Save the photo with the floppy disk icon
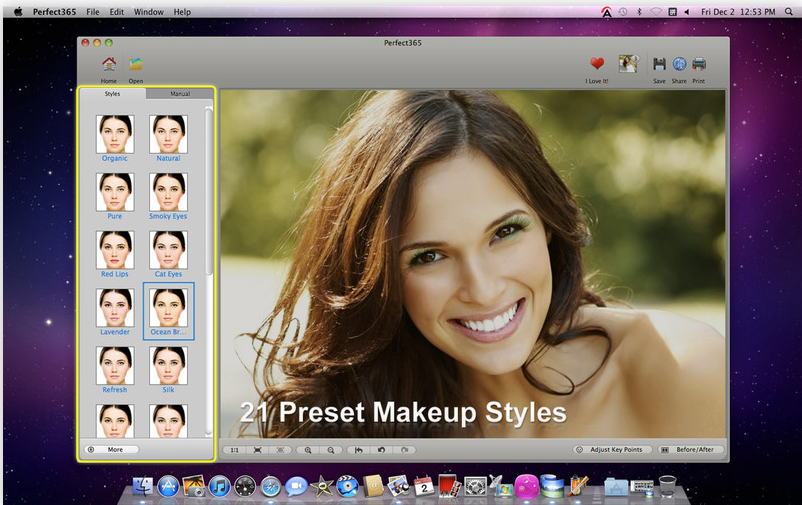 pos(659,64)
